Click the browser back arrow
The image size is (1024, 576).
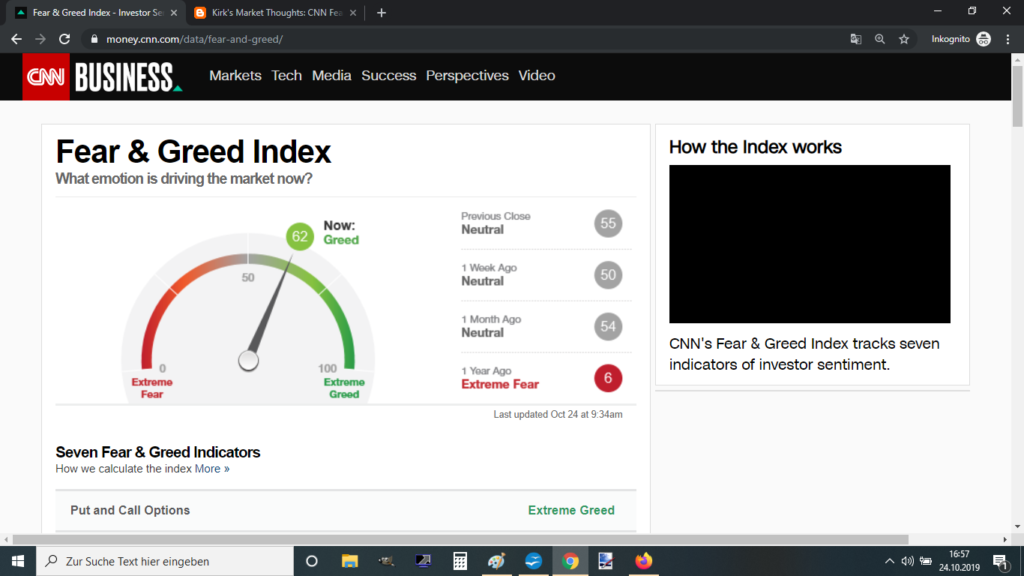click(16, 39)
